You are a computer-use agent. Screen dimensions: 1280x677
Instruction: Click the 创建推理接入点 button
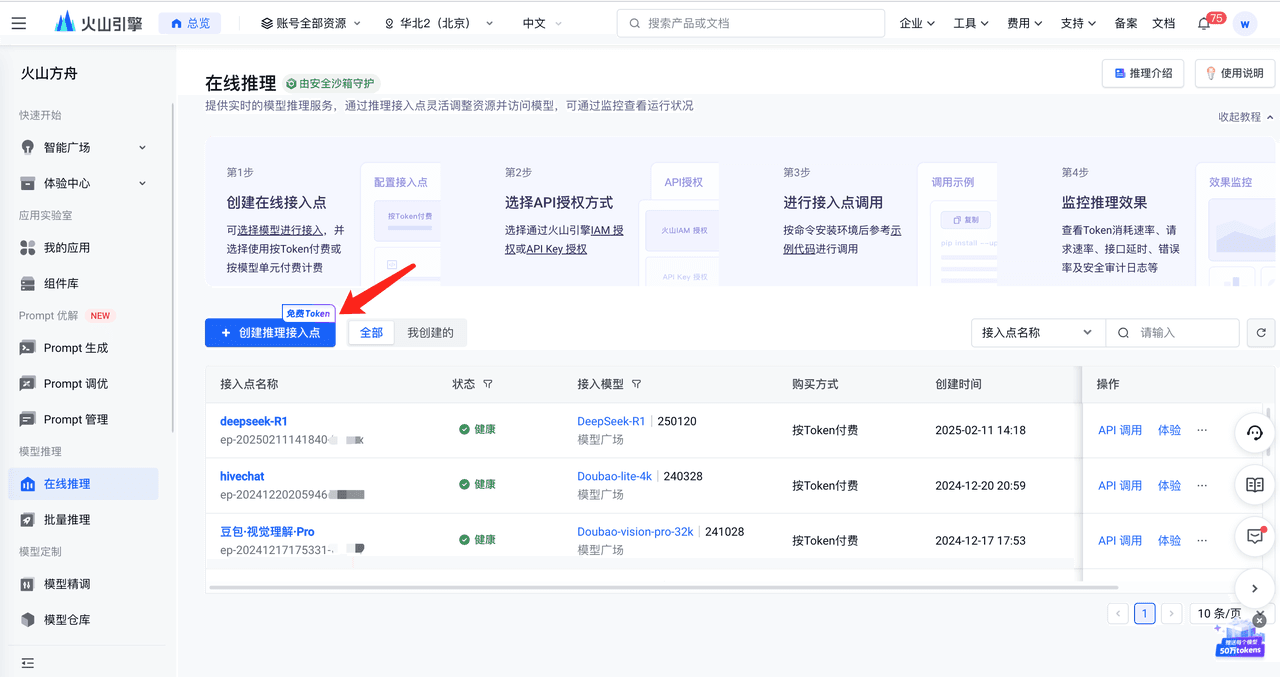(270, 333)
